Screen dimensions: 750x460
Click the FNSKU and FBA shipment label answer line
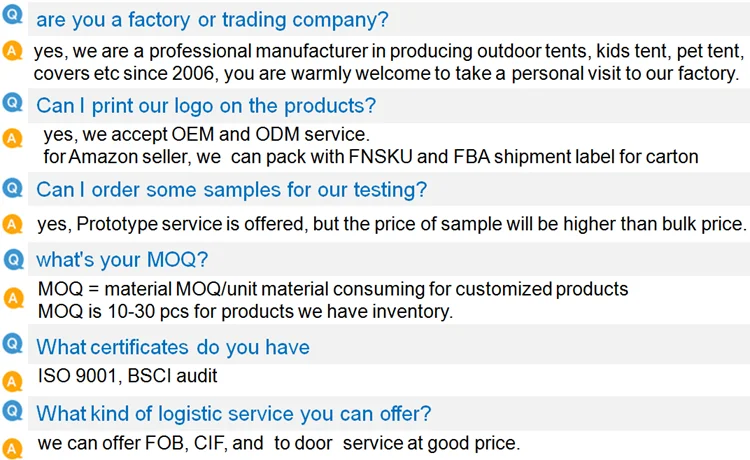[x=370, y=156]
